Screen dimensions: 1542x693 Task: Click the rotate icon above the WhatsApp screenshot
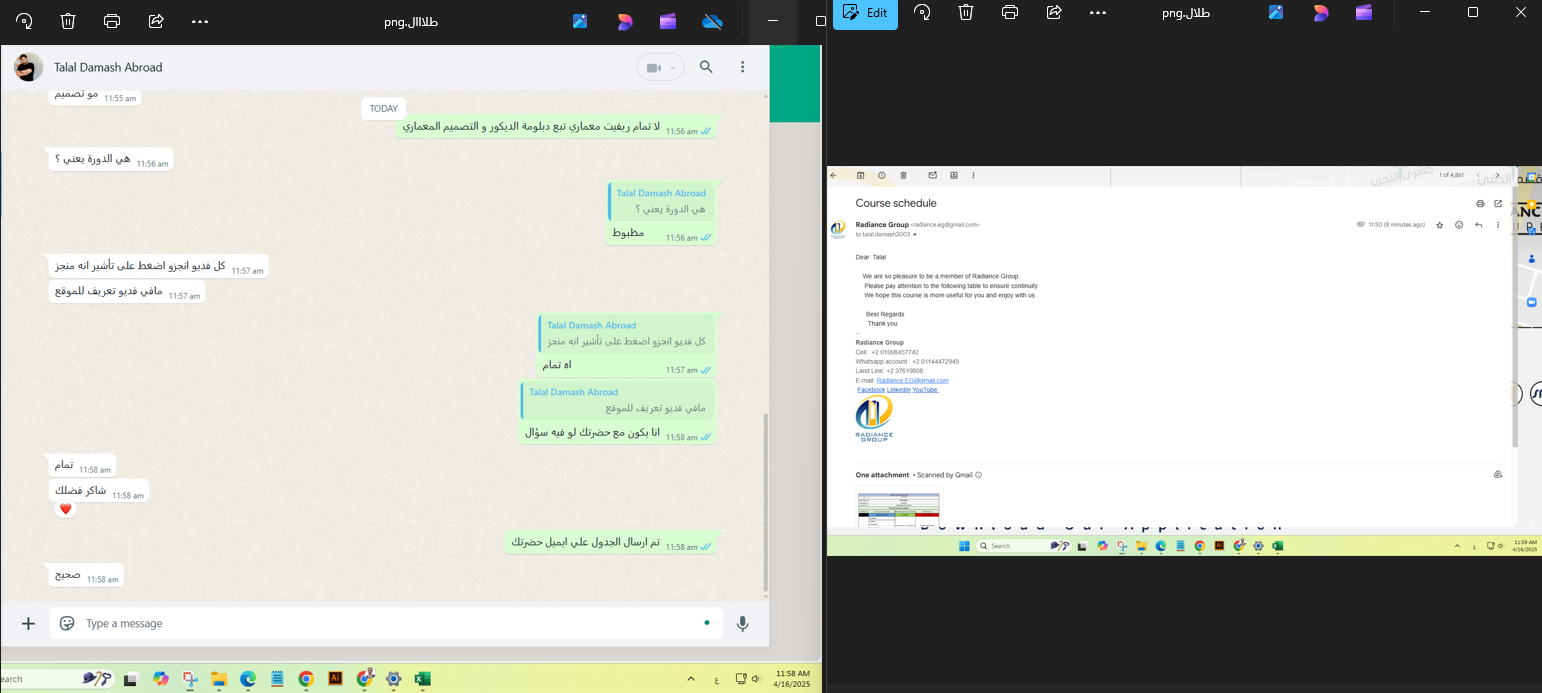pyautogui.click(x=24, y=21)
